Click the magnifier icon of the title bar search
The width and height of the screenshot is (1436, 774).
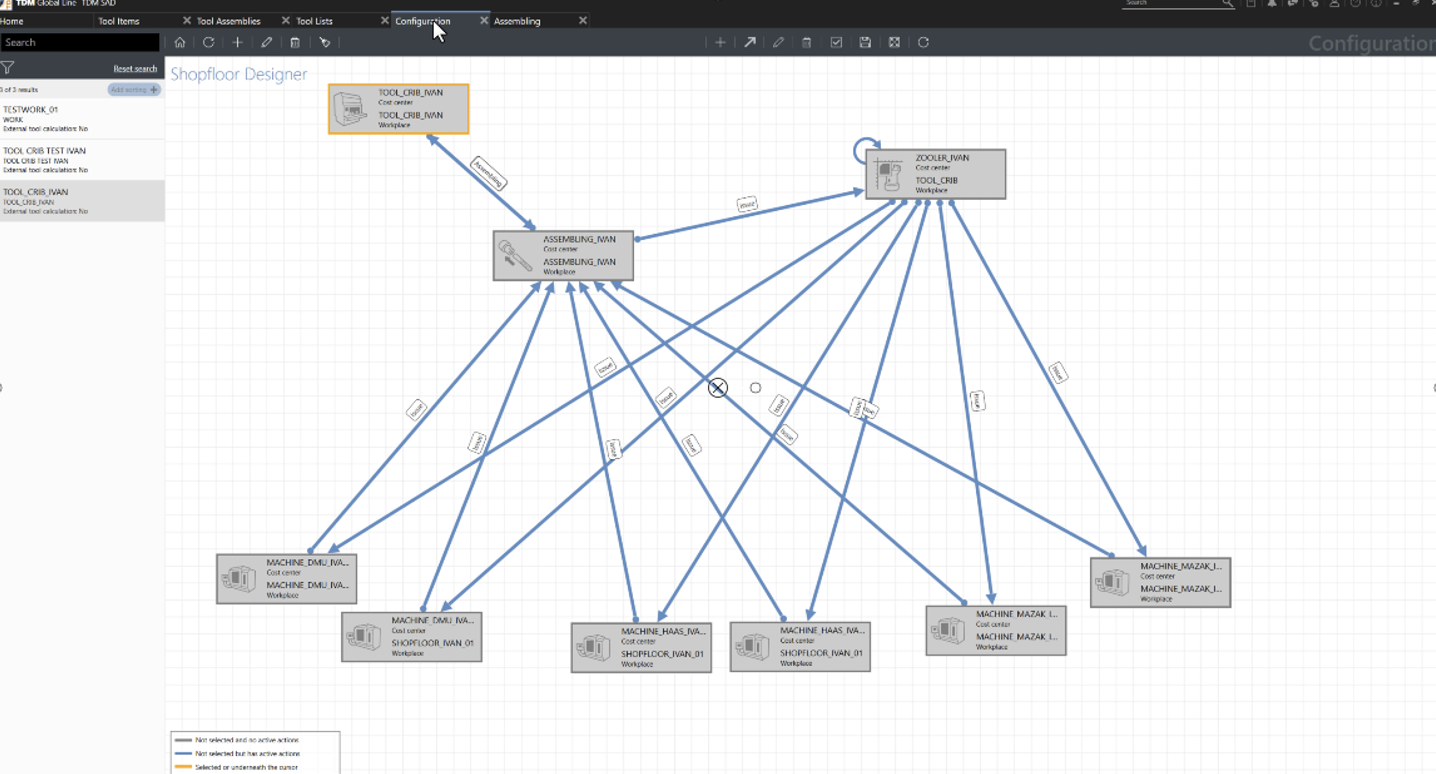point(1227,4)
